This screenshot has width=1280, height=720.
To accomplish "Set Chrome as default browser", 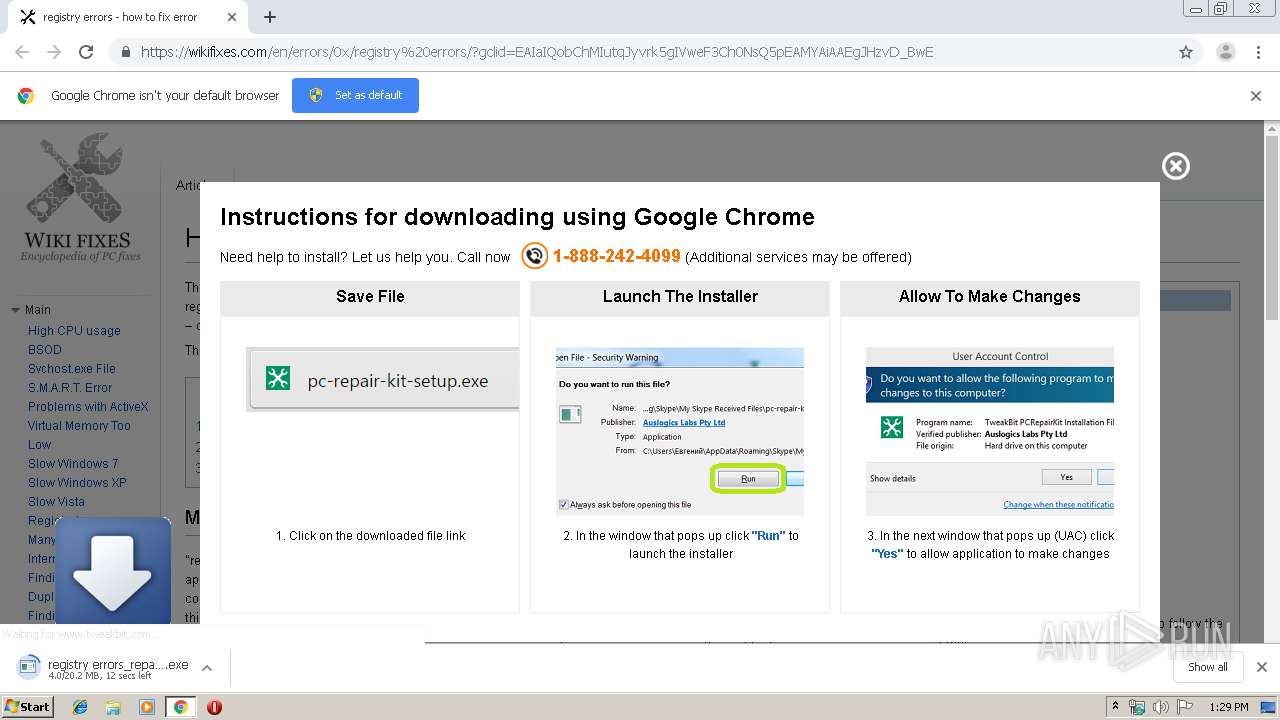I will click(x=355, y=95).
